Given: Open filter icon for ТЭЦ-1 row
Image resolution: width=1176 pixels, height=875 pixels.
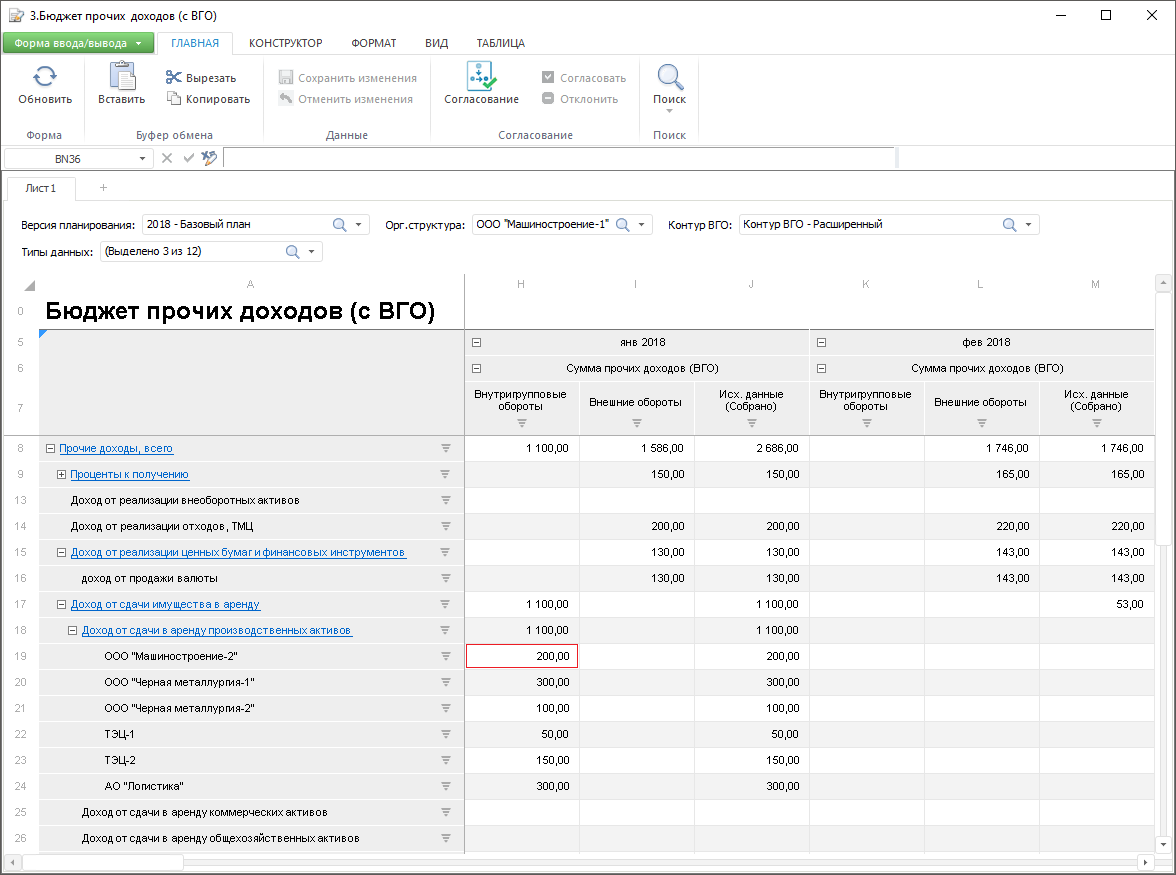Looking at the screenshot, I should point(446,734).
